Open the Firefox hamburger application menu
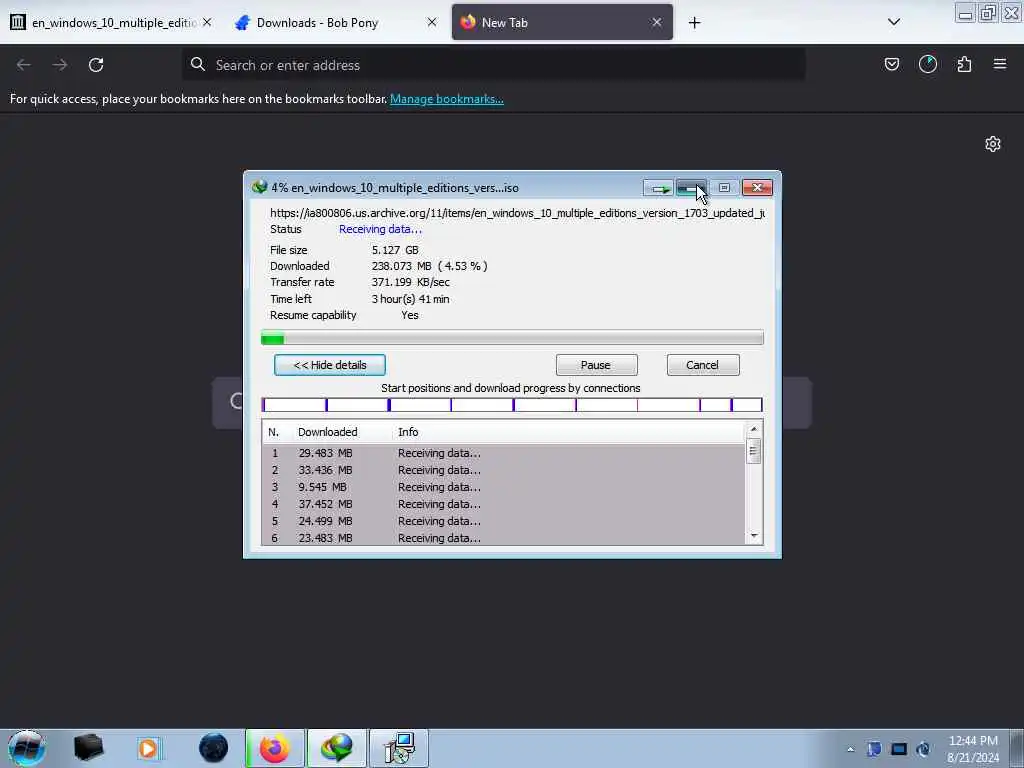 [x=1000, y=64]
